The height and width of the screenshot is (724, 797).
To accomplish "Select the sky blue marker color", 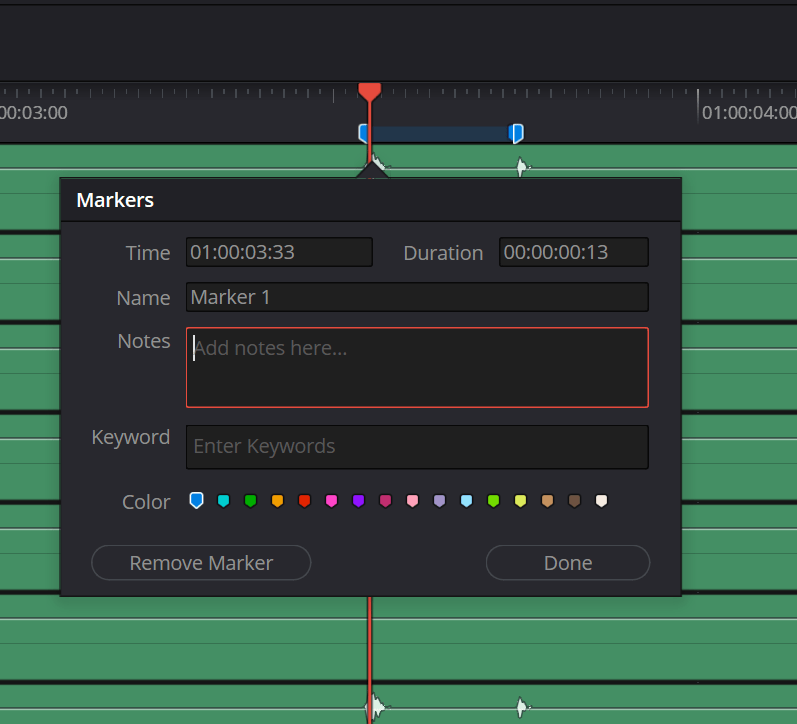I will (466, 501).
